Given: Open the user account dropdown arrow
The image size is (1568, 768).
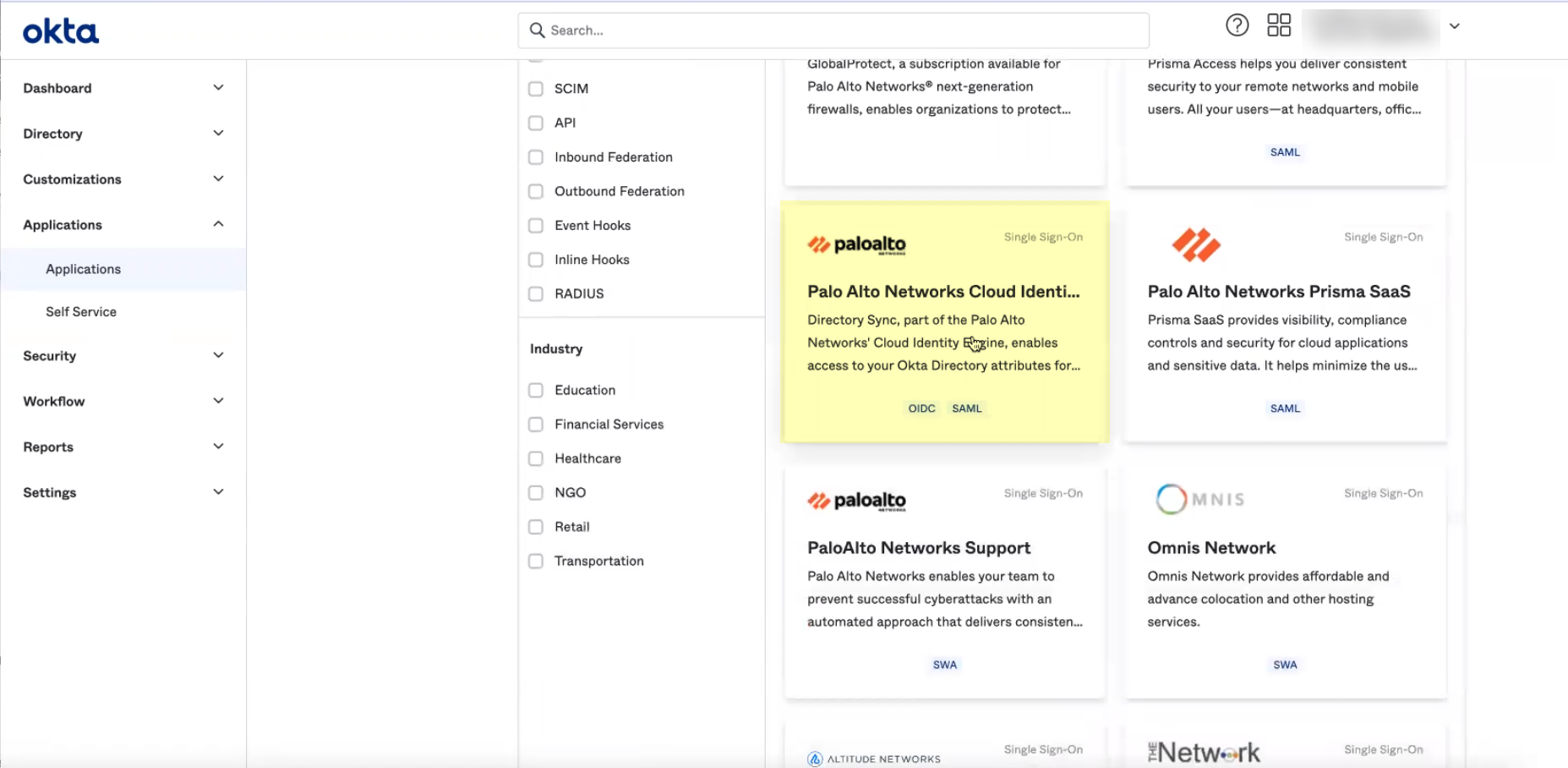Looking at the screenshot, I should click(1454, 26).
